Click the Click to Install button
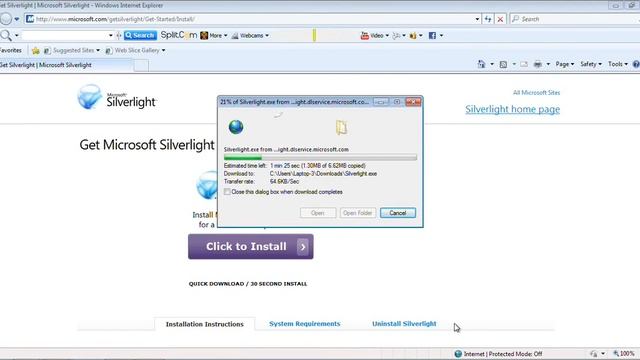 pyautogui.click(x=251, y=247)
